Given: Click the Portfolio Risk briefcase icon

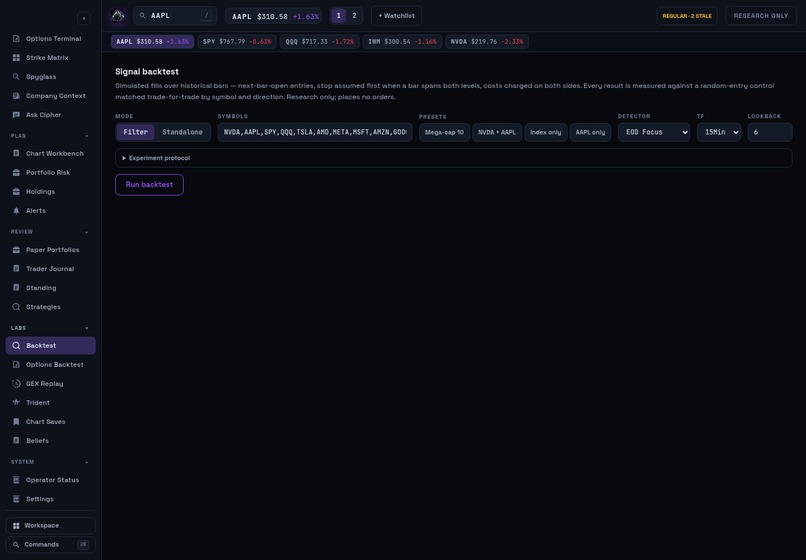Looking at the screenshot, I should point(16,172).
